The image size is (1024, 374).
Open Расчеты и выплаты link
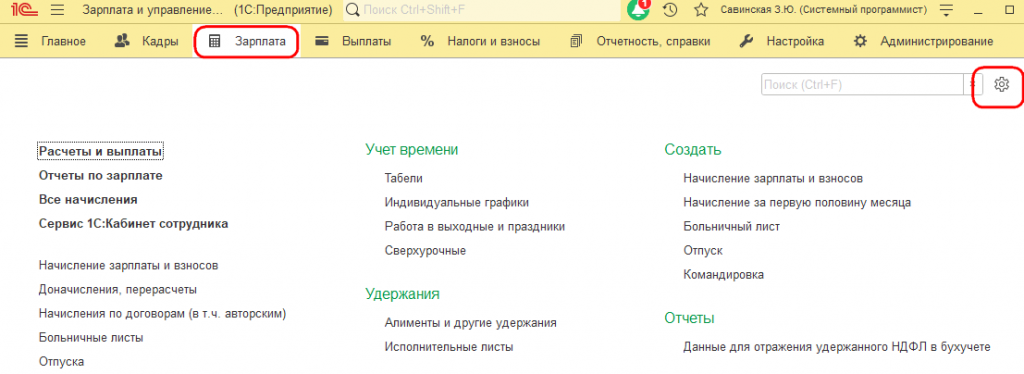(x=101, y=151)
